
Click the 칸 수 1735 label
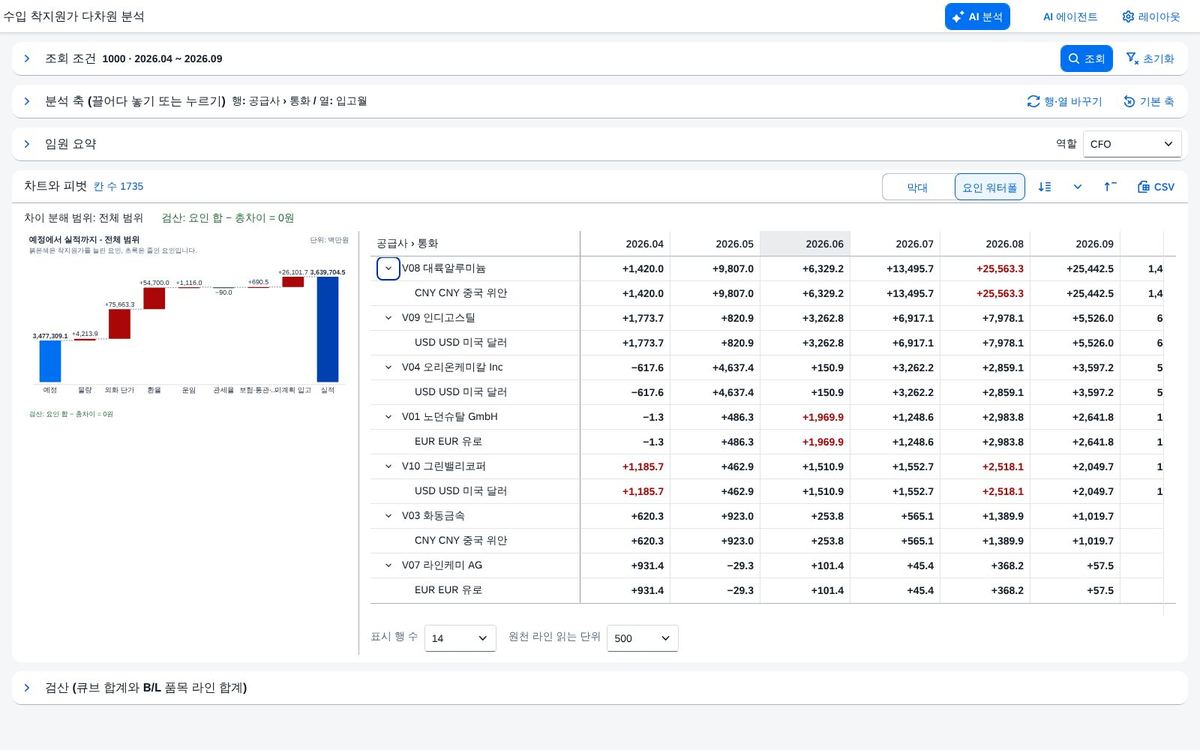pyautogui.click(x=119, y=187)
